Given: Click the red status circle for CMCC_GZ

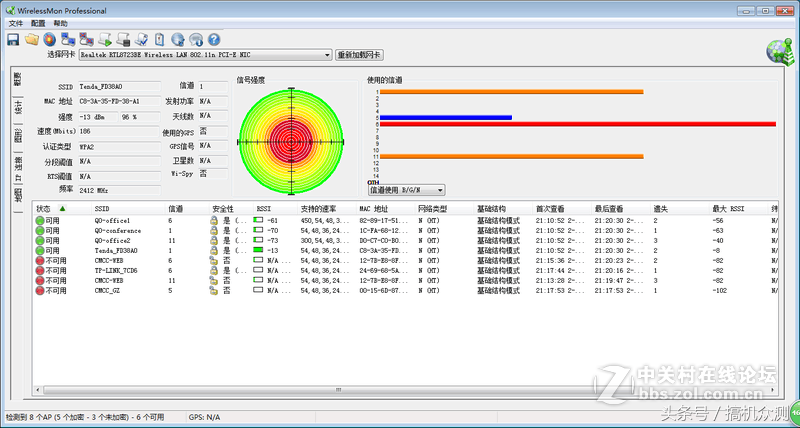Looking at the screenshot, I should coord(40,290).
